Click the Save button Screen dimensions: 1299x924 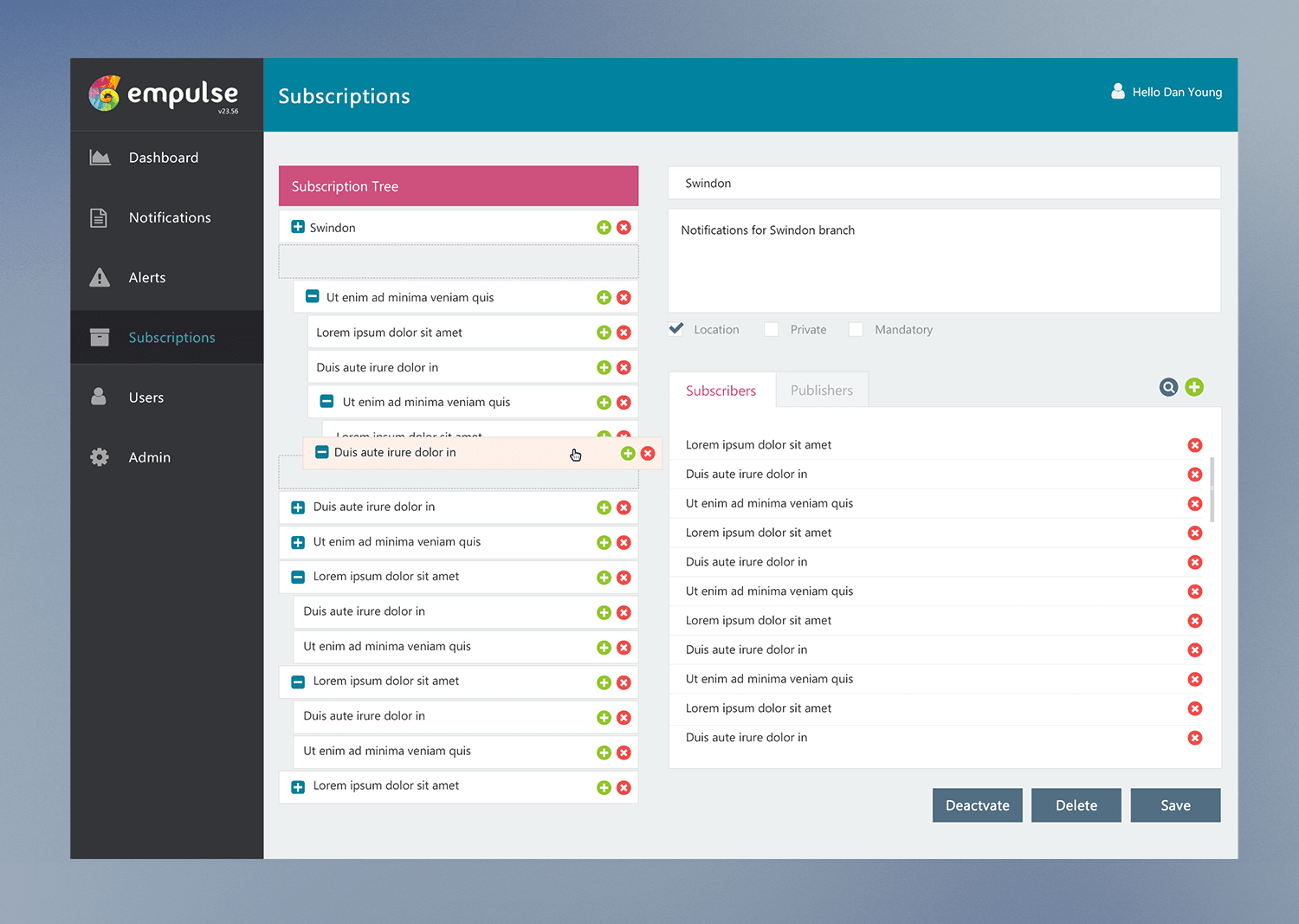tap(1174, 805)
